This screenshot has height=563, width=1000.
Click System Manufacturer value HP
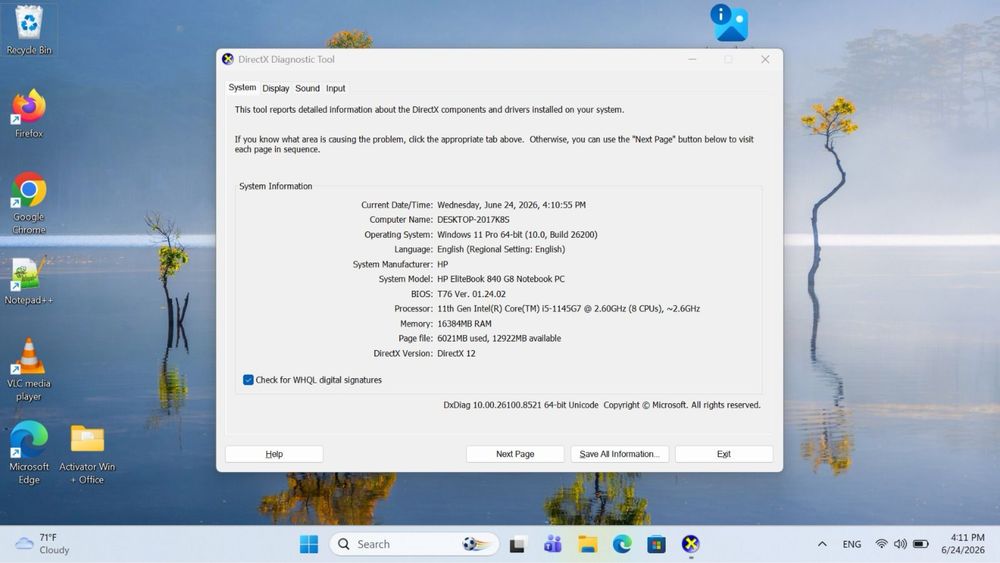point(443,264)
